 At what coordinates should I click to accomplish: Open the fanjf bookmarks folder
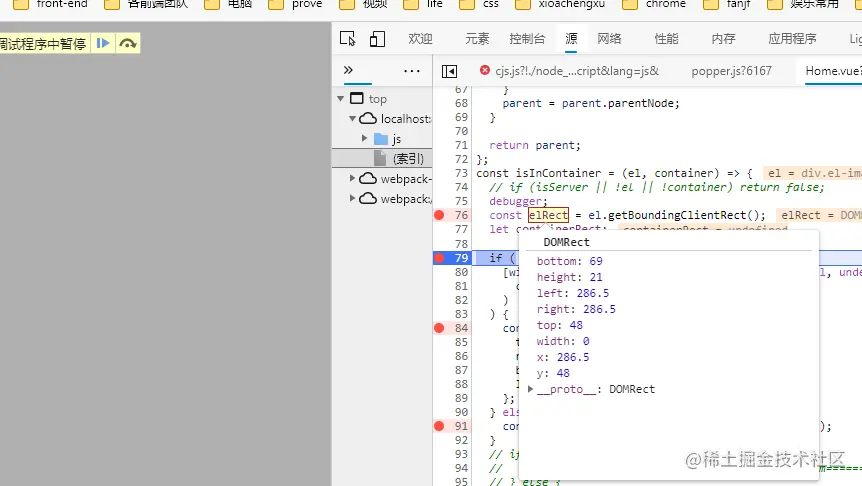(x=727, y=4)
